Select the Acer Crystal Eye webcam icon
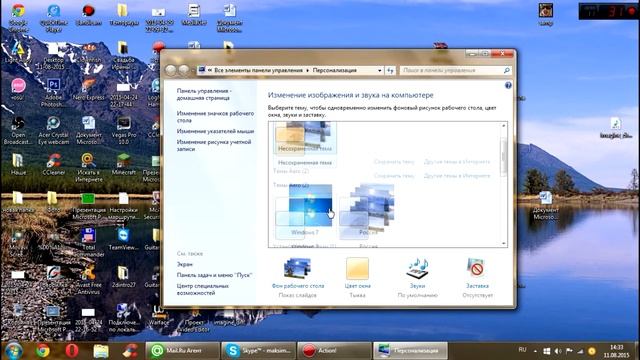The width and height of the screenshot is (640, 360). (x=53, y=130)
